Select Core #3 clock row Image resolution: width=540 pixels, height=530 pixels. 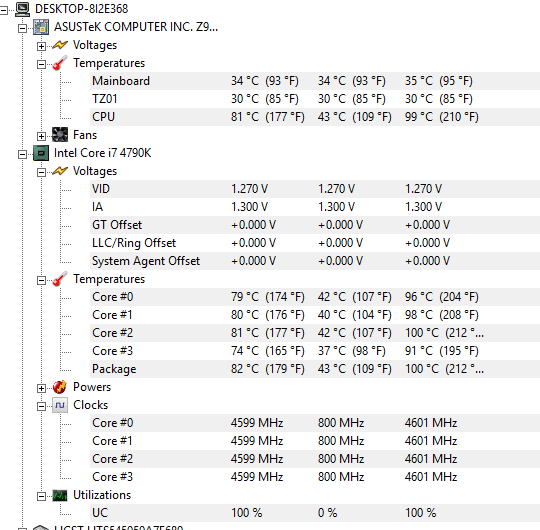pos(315,477)
